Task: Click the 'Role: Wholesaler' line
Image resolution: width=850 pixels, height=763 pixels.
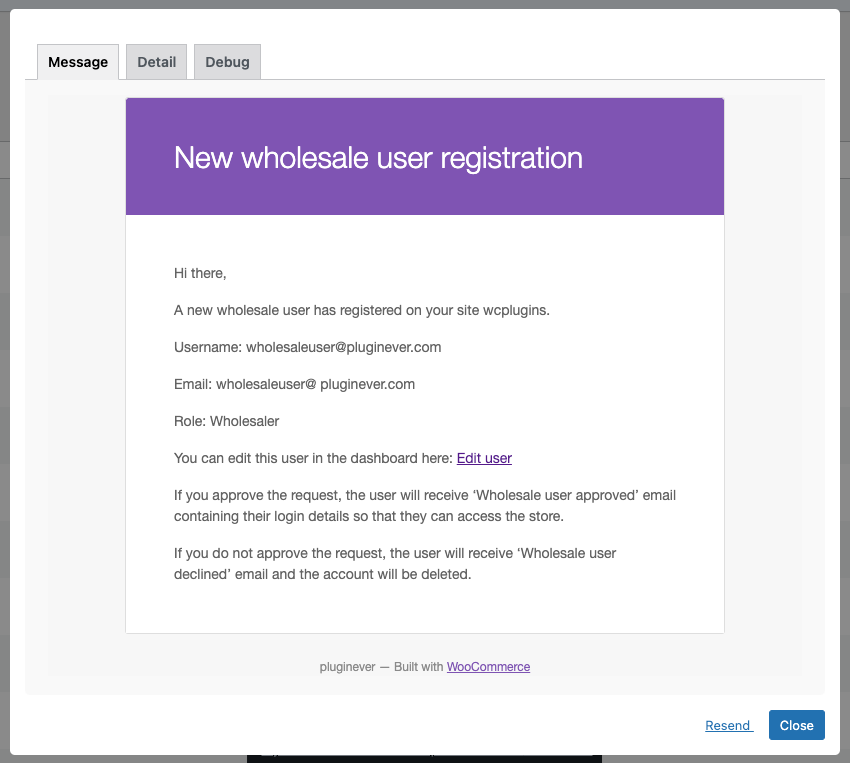Action: (227, 422)
